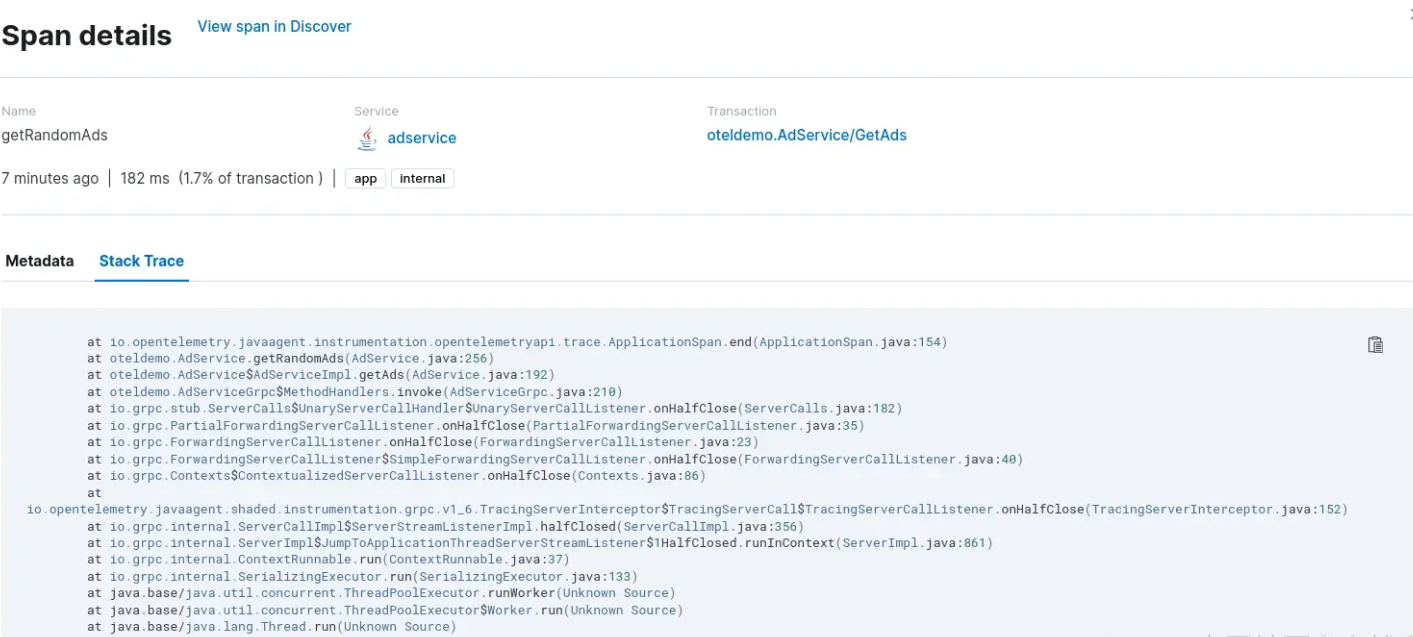
Task: Click the Java icon beside adservice
Action: (x=367, y=138)
